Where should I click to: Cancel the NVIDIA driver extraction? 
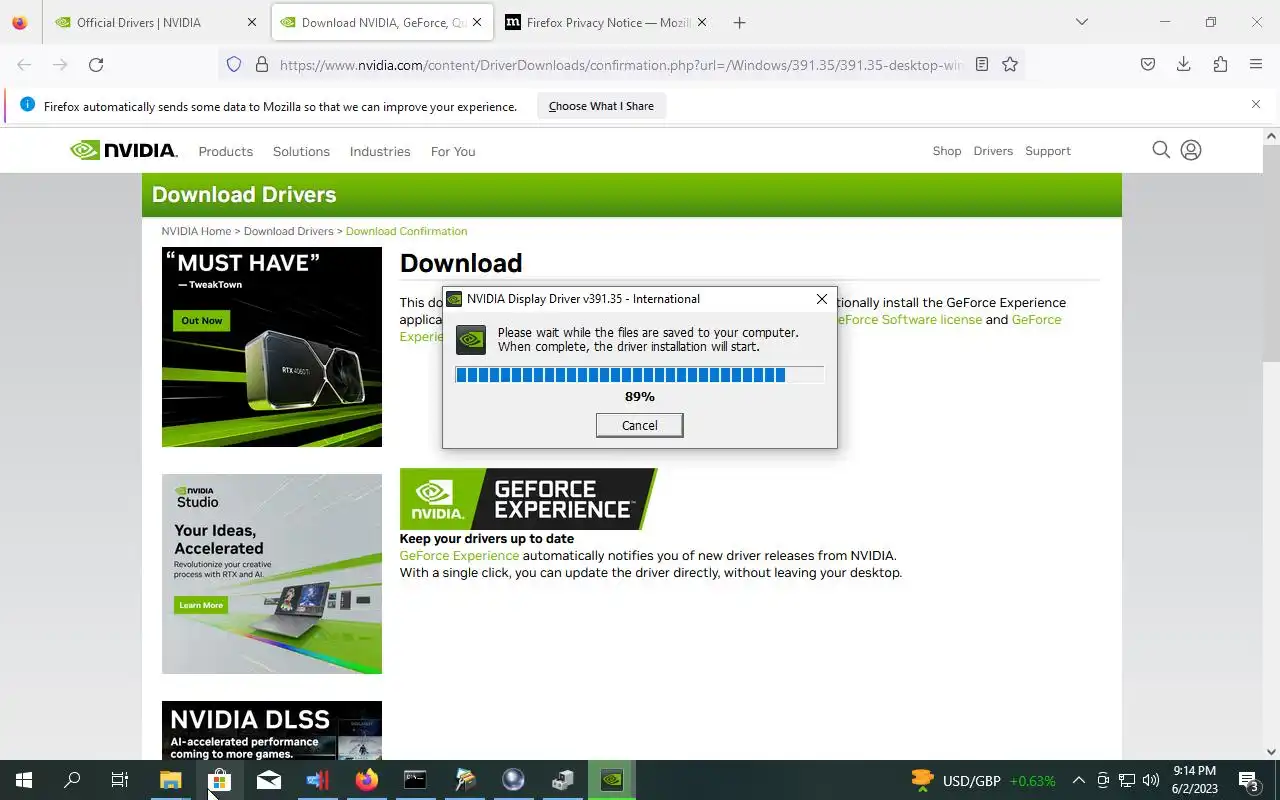pos(639,425)
